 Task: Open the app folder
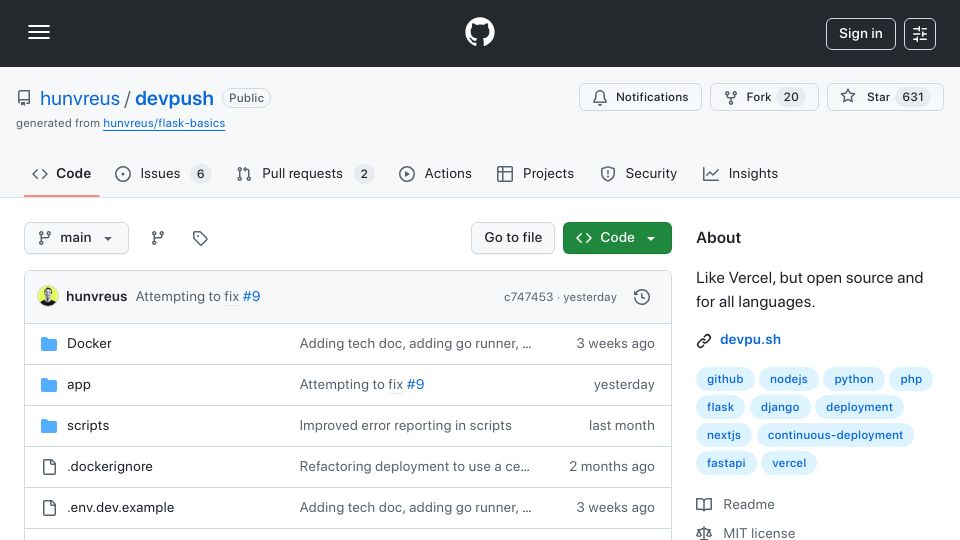(x=79, y=384)
